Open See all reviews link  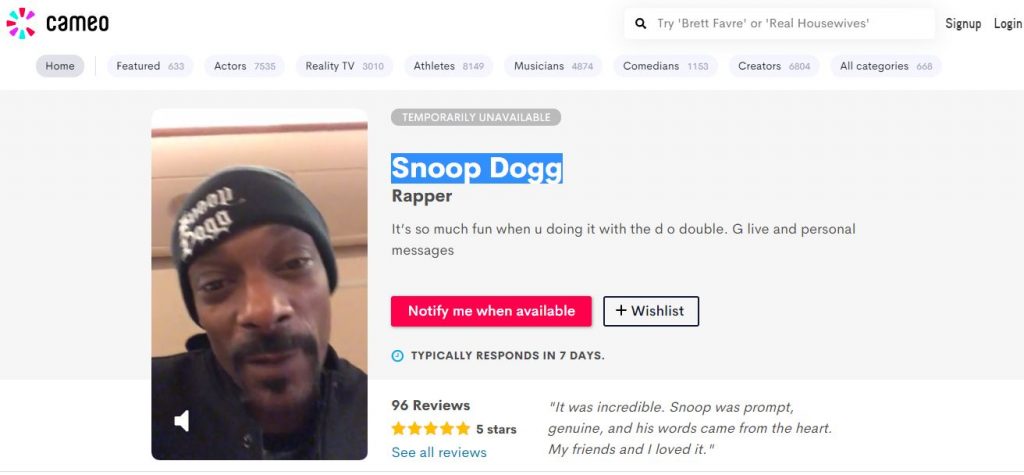(x=439, y=452)
